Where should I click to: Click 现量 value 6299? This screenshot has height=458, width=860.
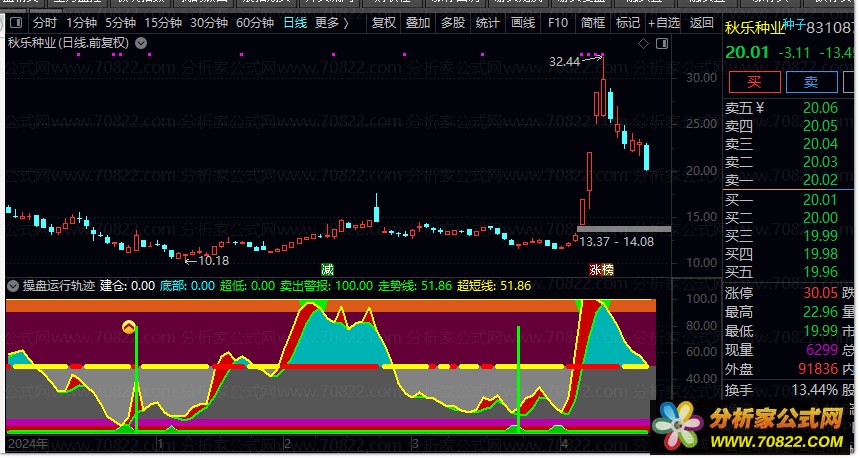coord(822,350)
